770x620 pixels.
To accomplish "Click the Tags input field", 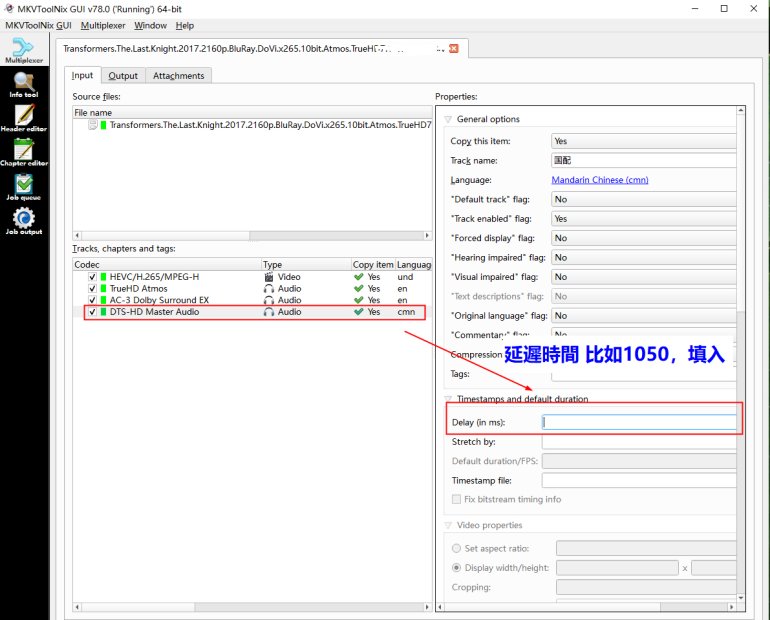I will pyautogui.click(x=643, y=375).
